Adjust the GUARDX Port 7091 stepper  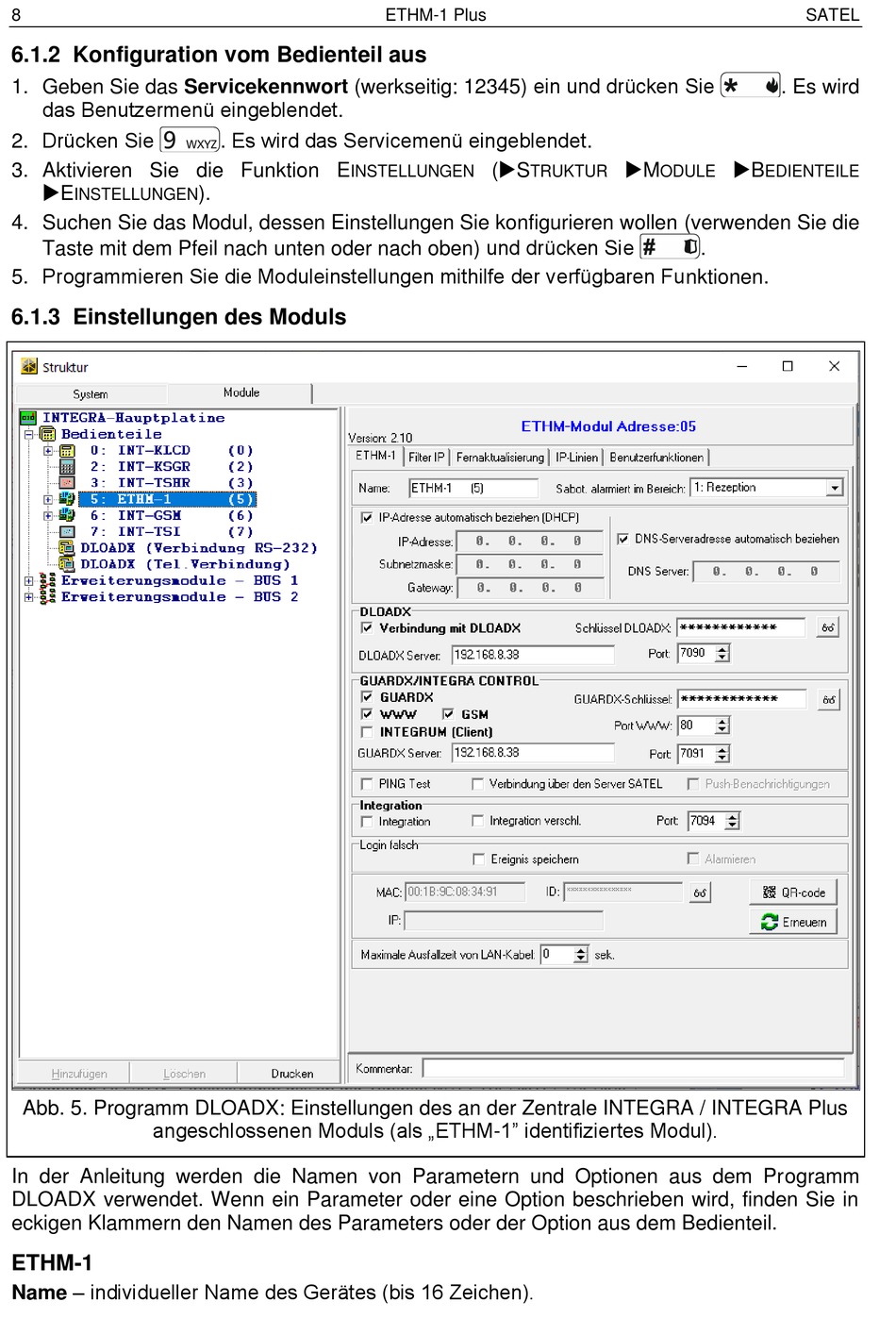coord(722,754)
